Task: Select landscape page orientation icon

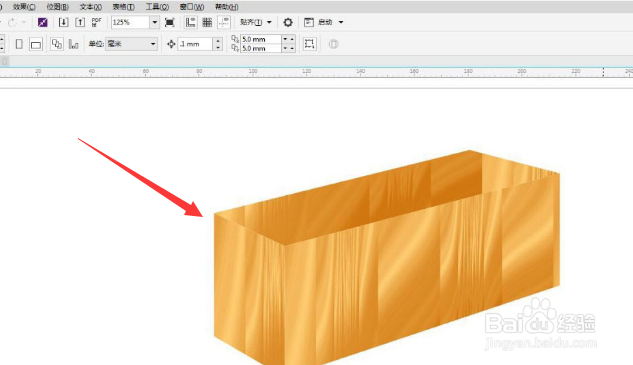Action: coord(36,44)
